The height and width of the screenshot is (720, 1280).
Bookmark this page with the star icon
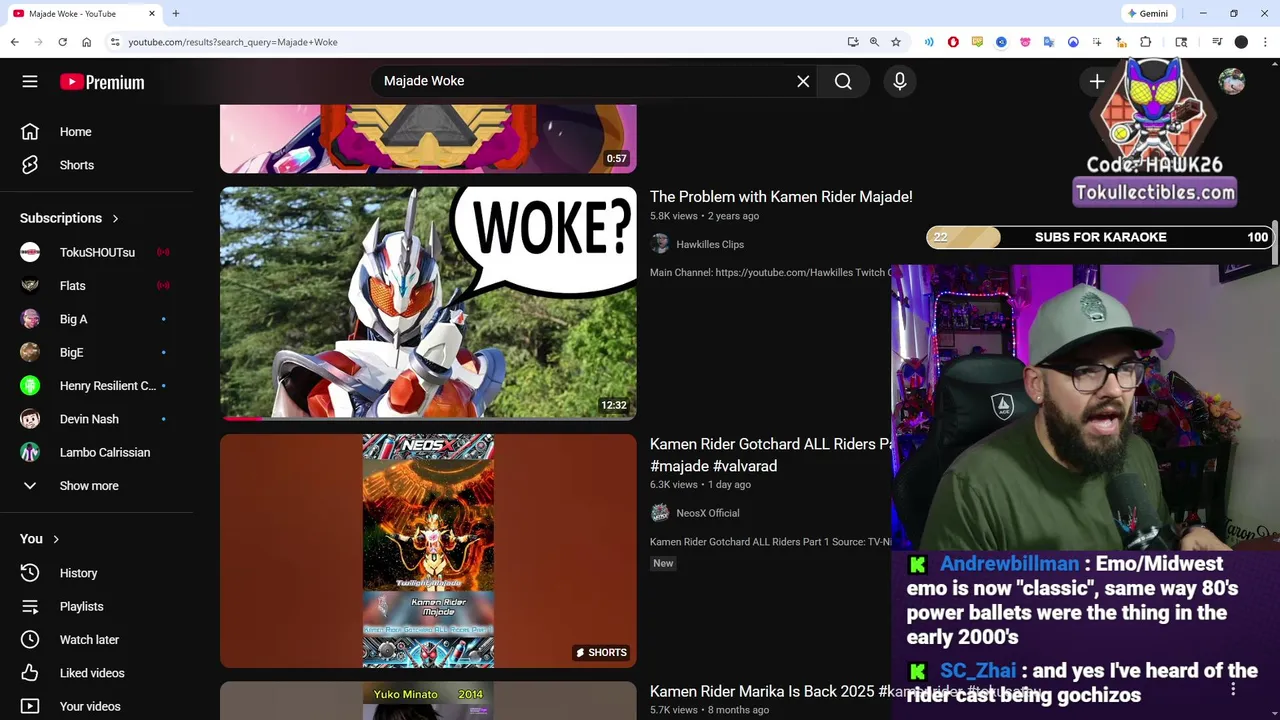coord(896,42)
